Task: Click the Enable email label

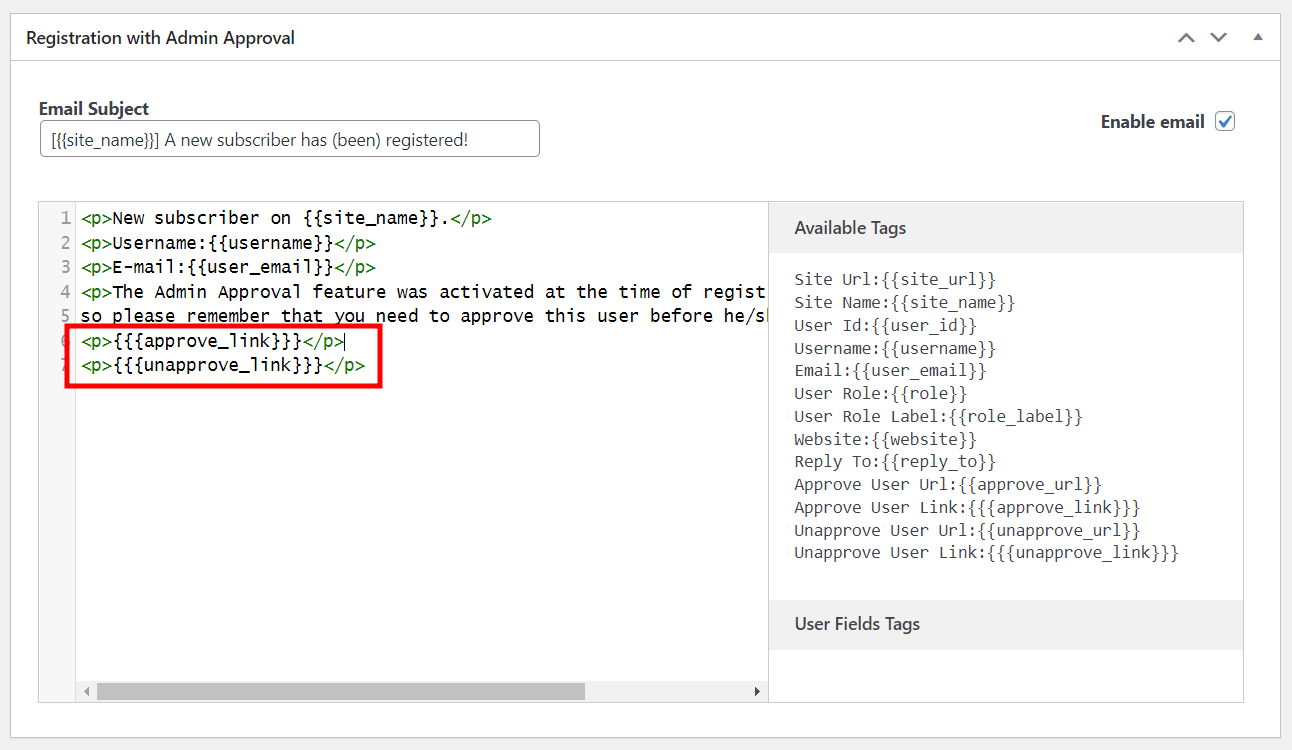Action: point(1152,121)
